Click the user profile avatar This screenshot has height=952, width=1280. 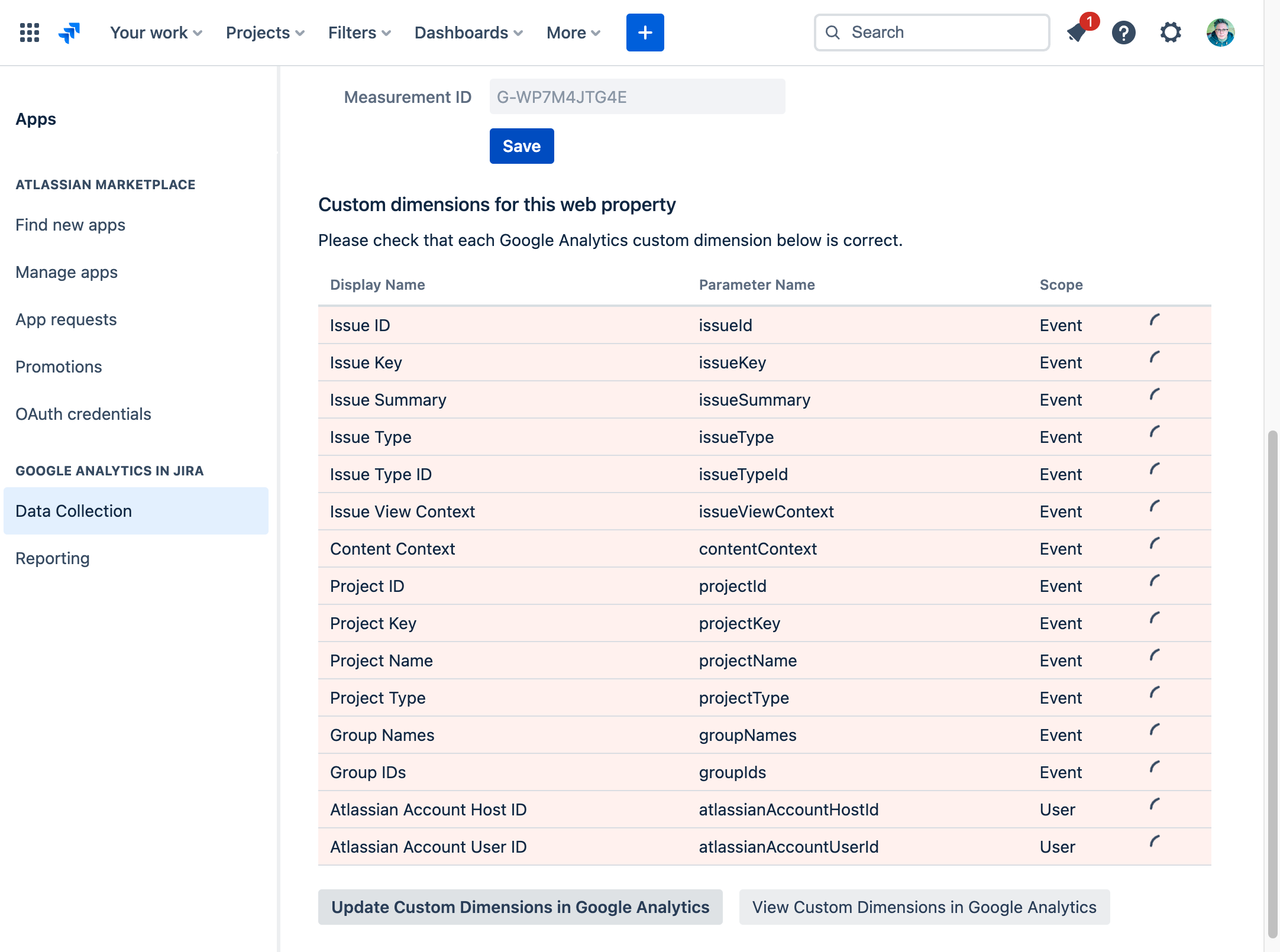[1220, 33]
